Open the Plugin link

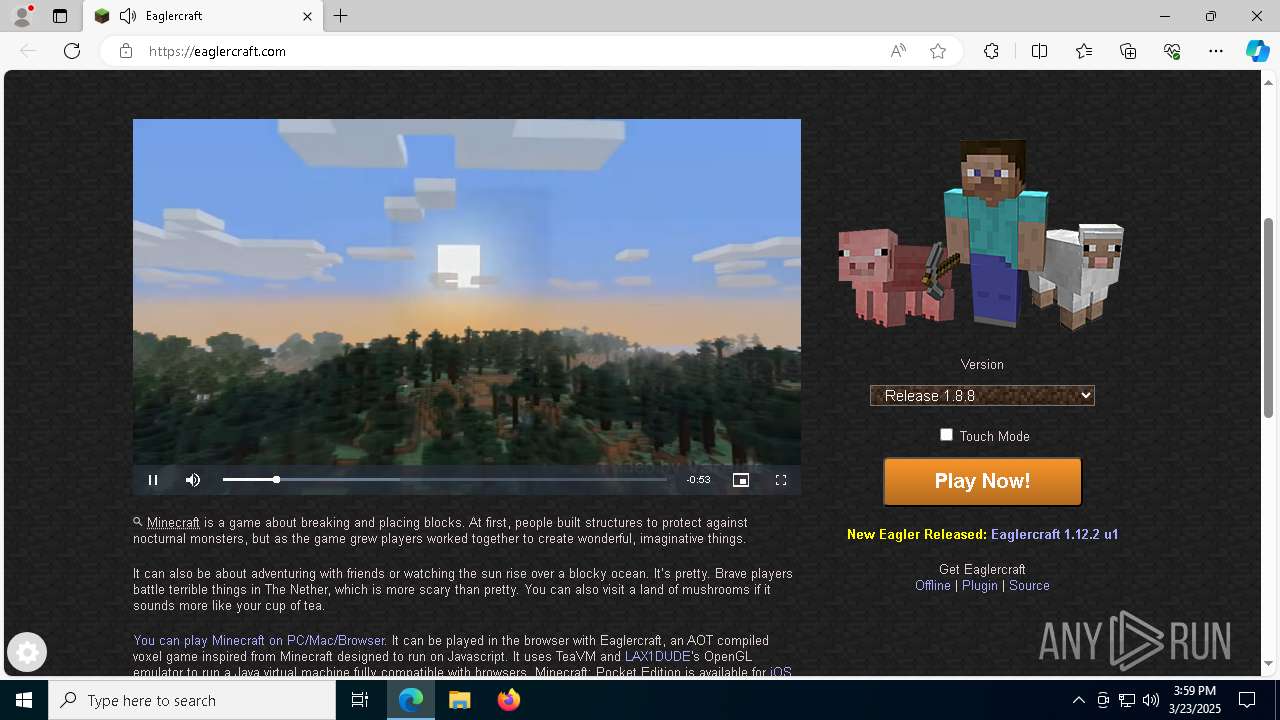[980, 586]
